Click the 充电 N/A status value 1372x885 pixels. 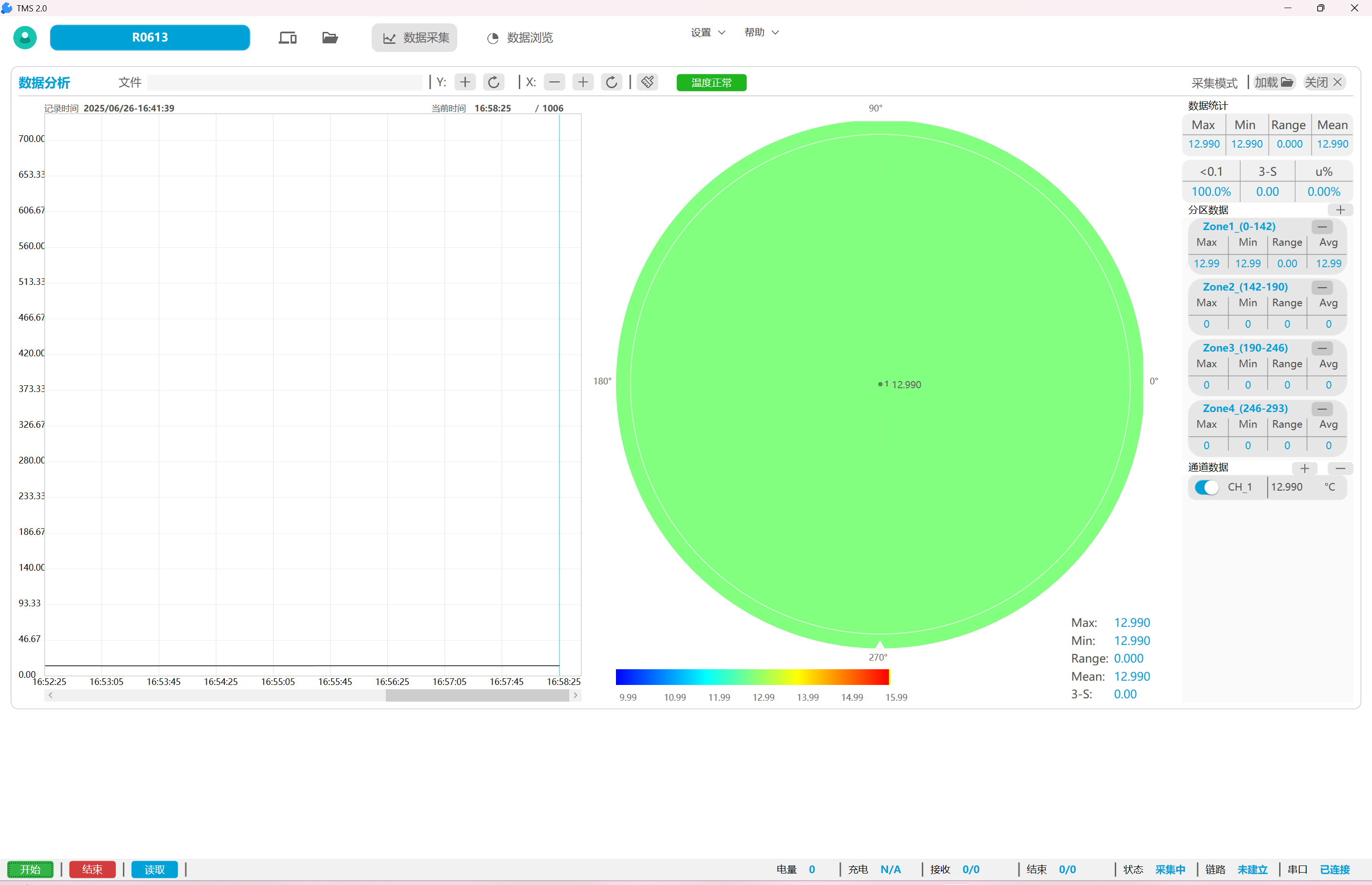[x=890, y=869]
